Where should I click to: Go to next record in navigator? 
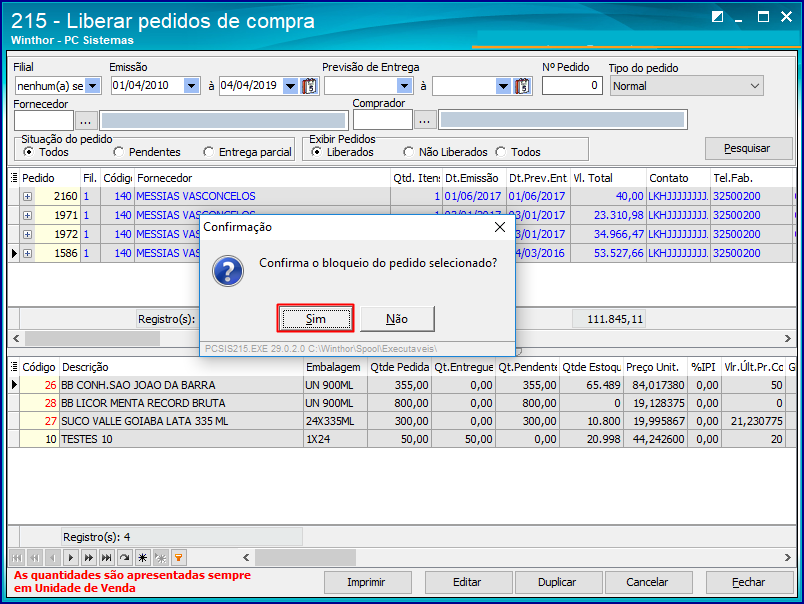tap(71, 557)
